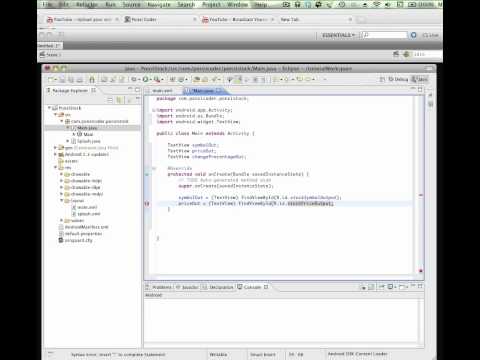Minimize the editor area
The height and width of the screenshot is (360, 480).
(413, 89)
